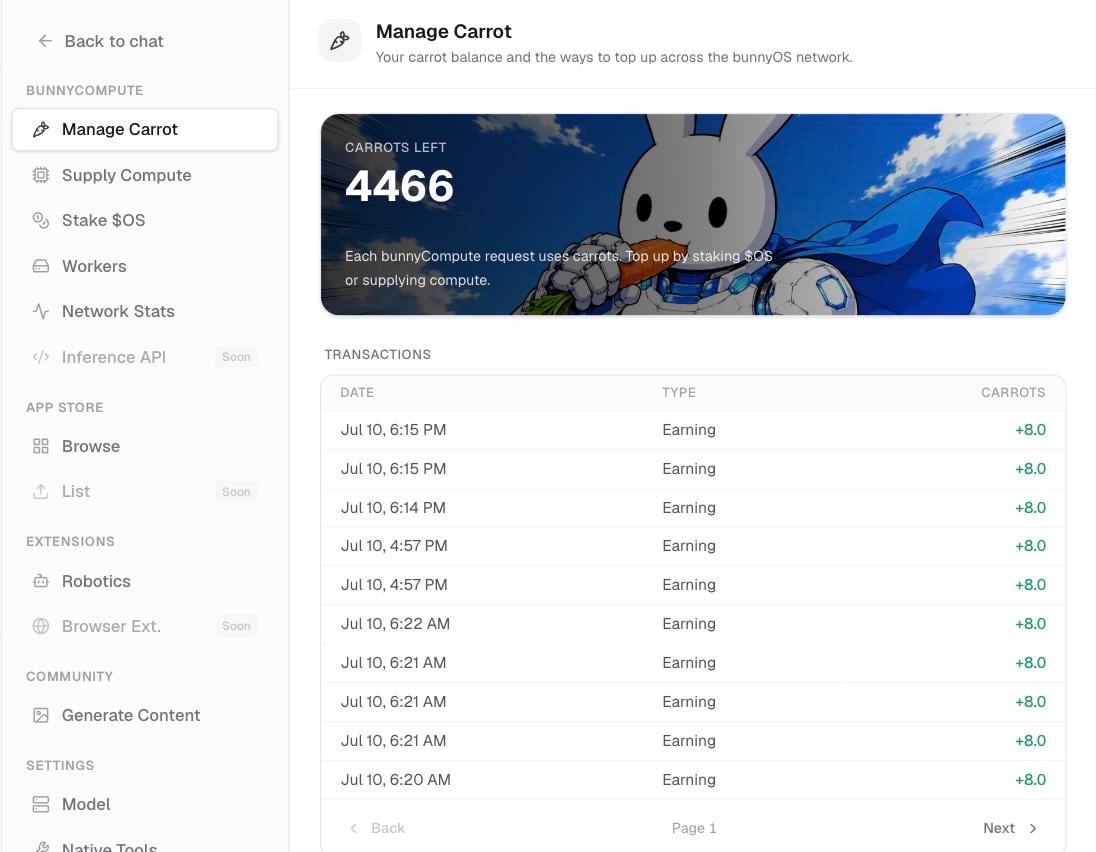
Task: Click the DATE column header
Action: (x=357, y=393)
